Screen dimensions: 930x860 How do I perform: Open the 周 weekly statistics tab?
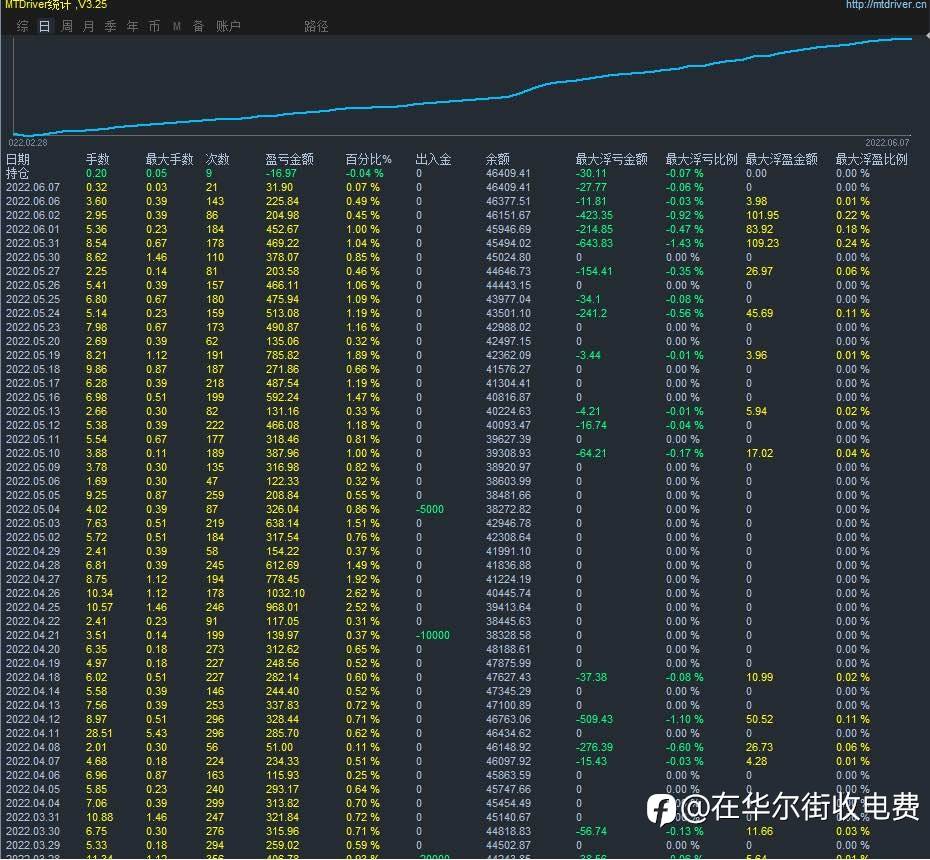[67, 26]
